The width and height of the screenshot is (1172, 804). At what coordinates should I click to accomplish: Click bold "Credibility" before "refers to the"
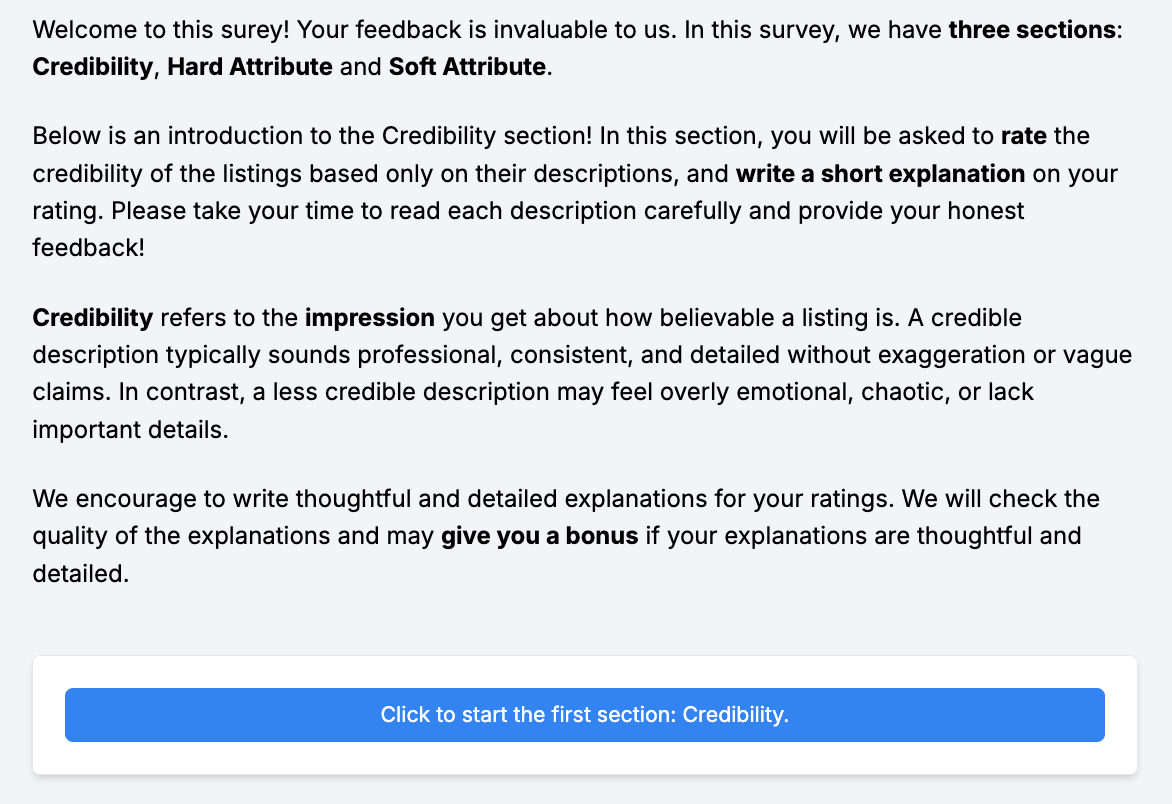pyautogui.click(x=93, y=318)
